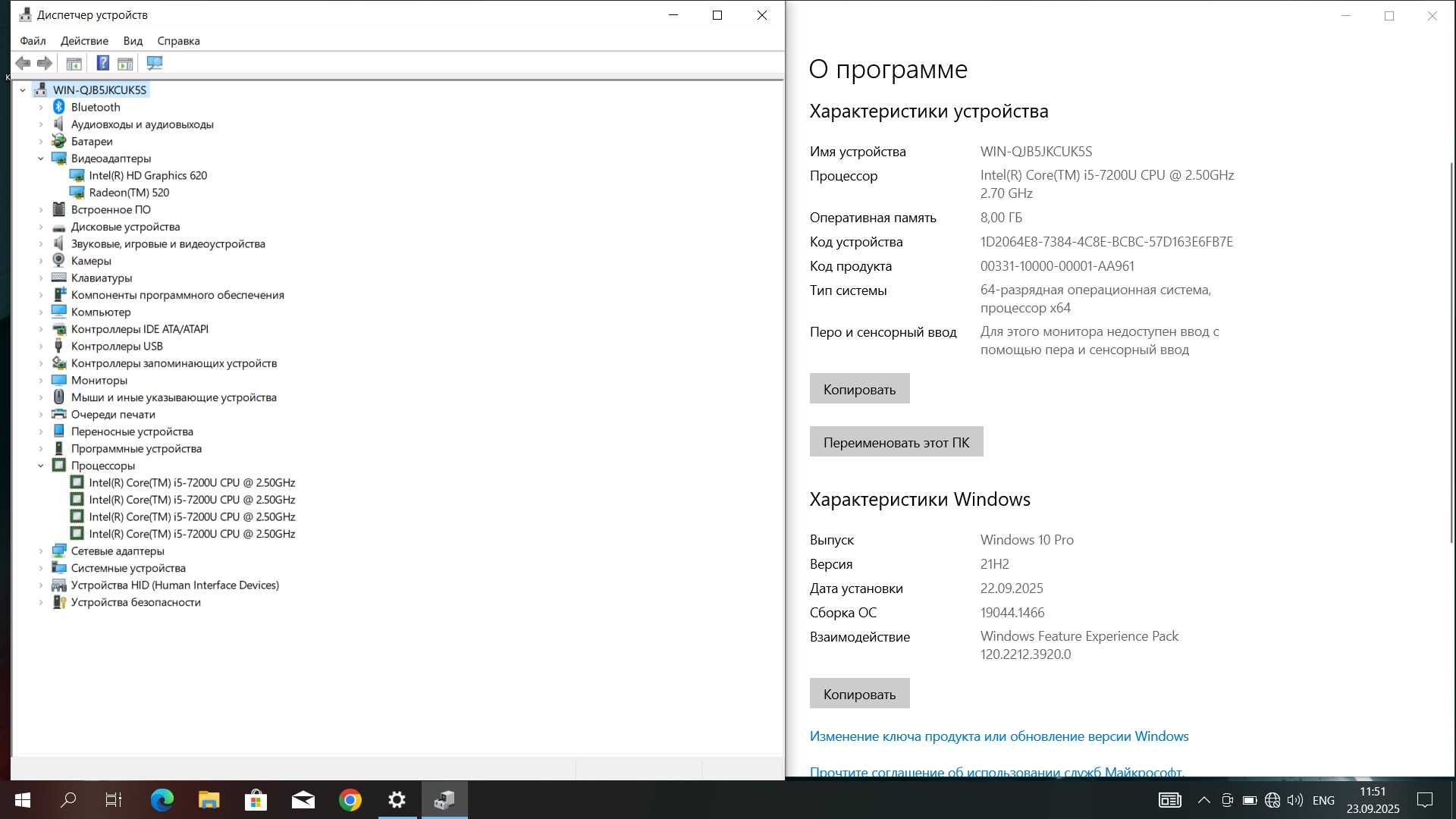Open the Справка menu

click(x=178, y=41)
